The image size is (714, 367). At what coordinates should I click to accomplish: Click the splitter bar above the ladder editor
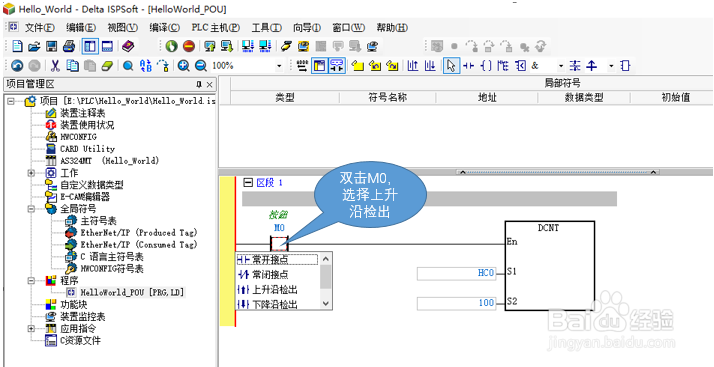point(466,172)
